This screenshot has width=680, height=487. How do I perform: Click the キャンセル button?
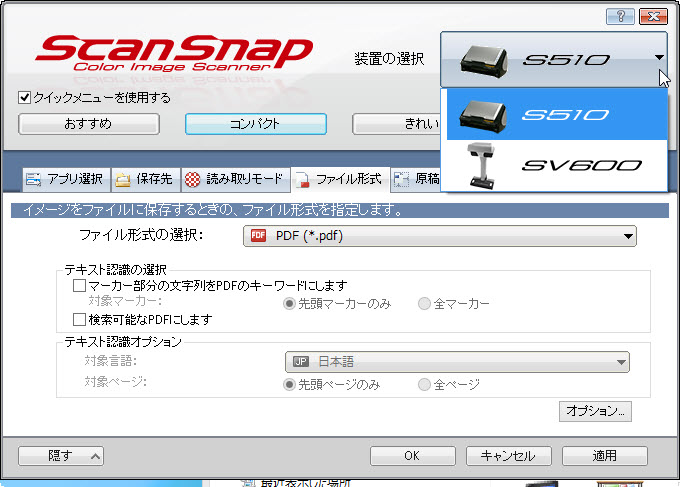tap(509, 456)
